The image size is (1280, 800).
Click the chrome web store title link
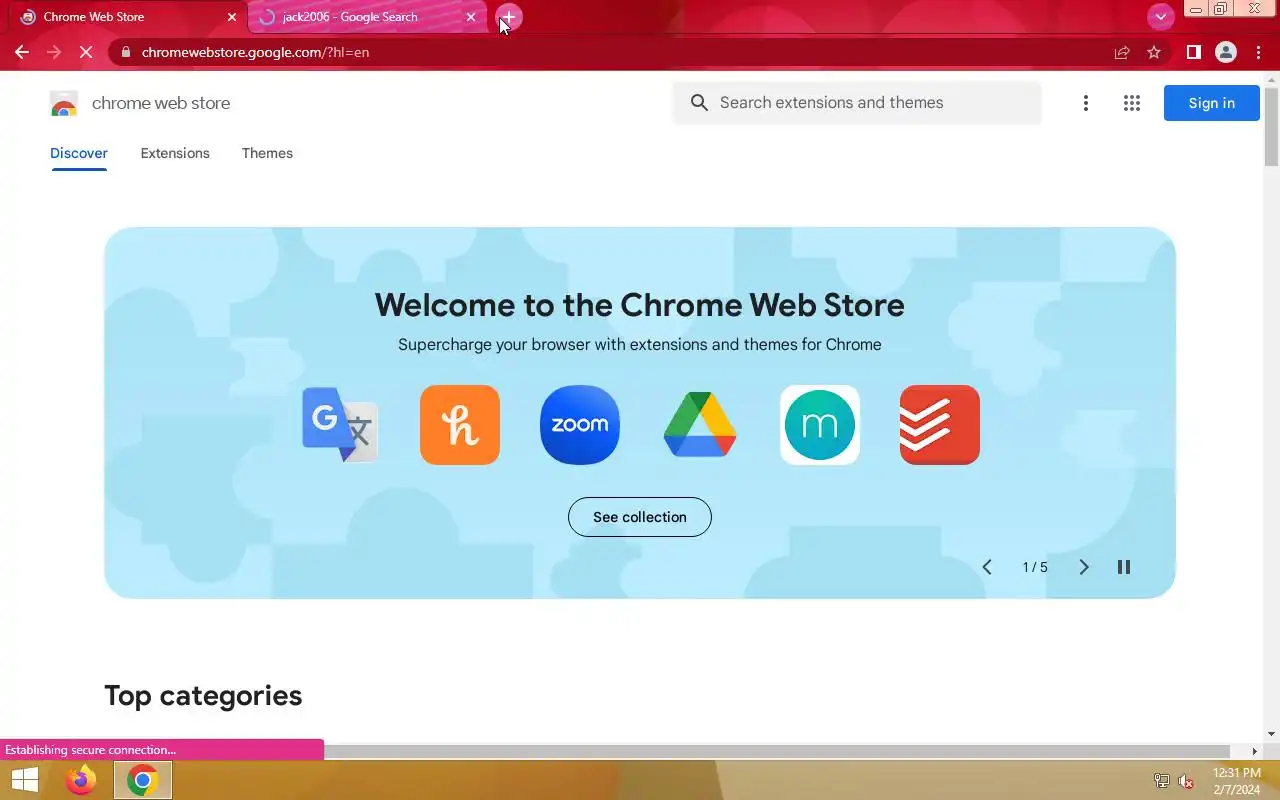pos(161,103)
